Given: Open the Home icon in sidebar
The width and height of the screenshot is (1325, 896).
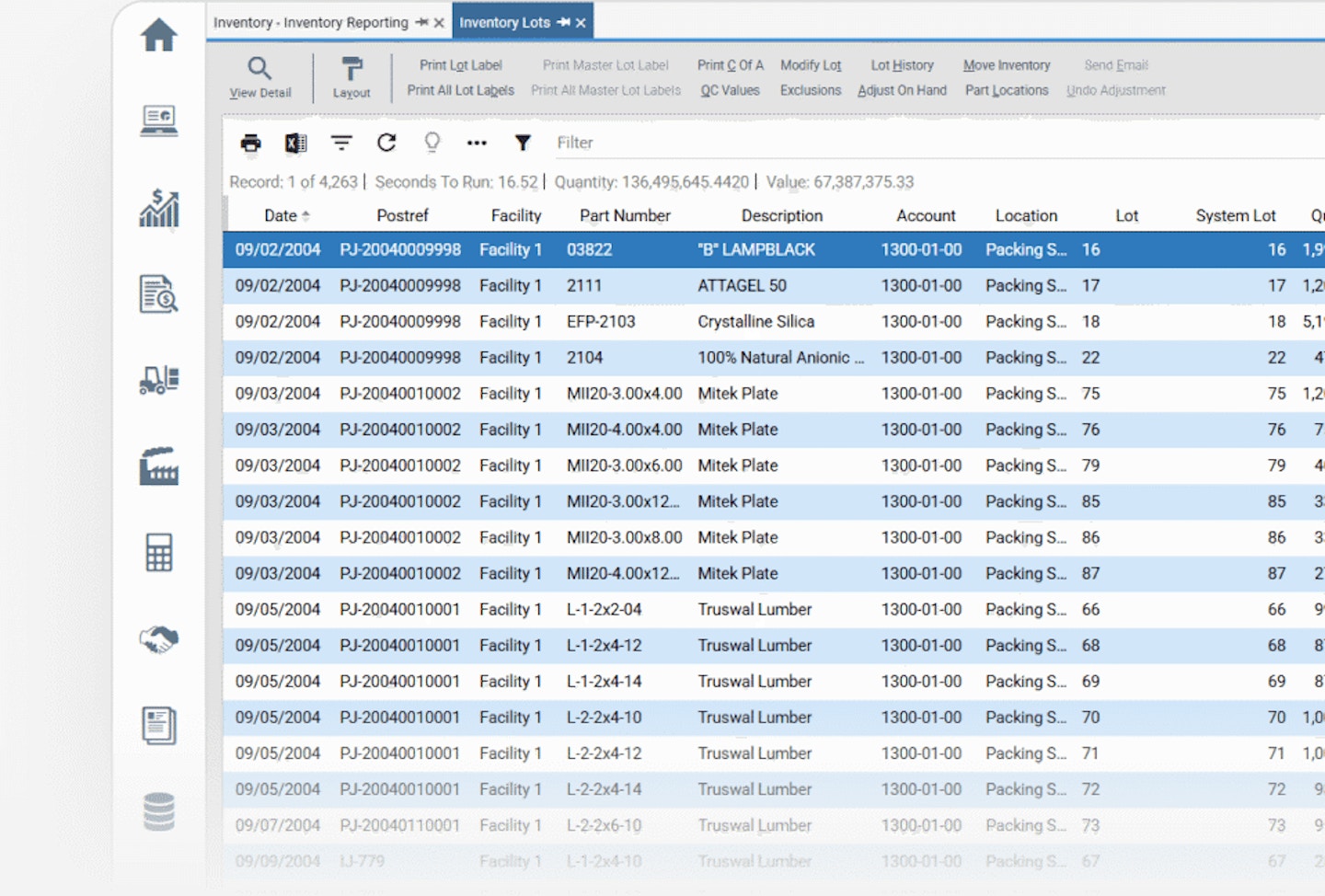Looking at the screenshot, I should click(158, 35).
